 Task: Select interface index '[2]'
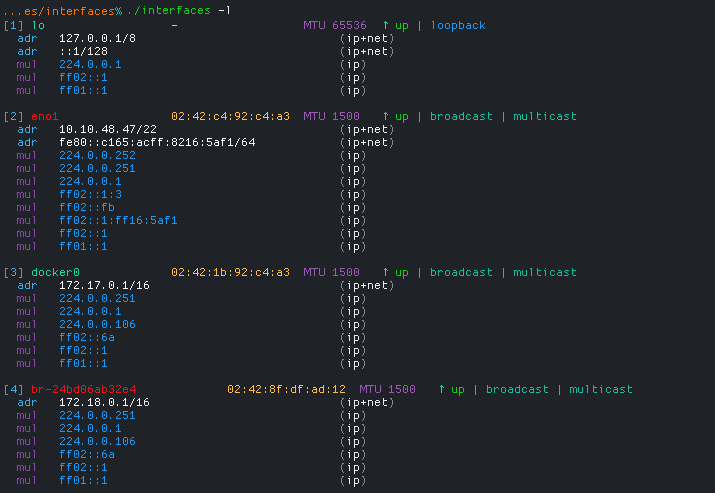coord(13,117)
